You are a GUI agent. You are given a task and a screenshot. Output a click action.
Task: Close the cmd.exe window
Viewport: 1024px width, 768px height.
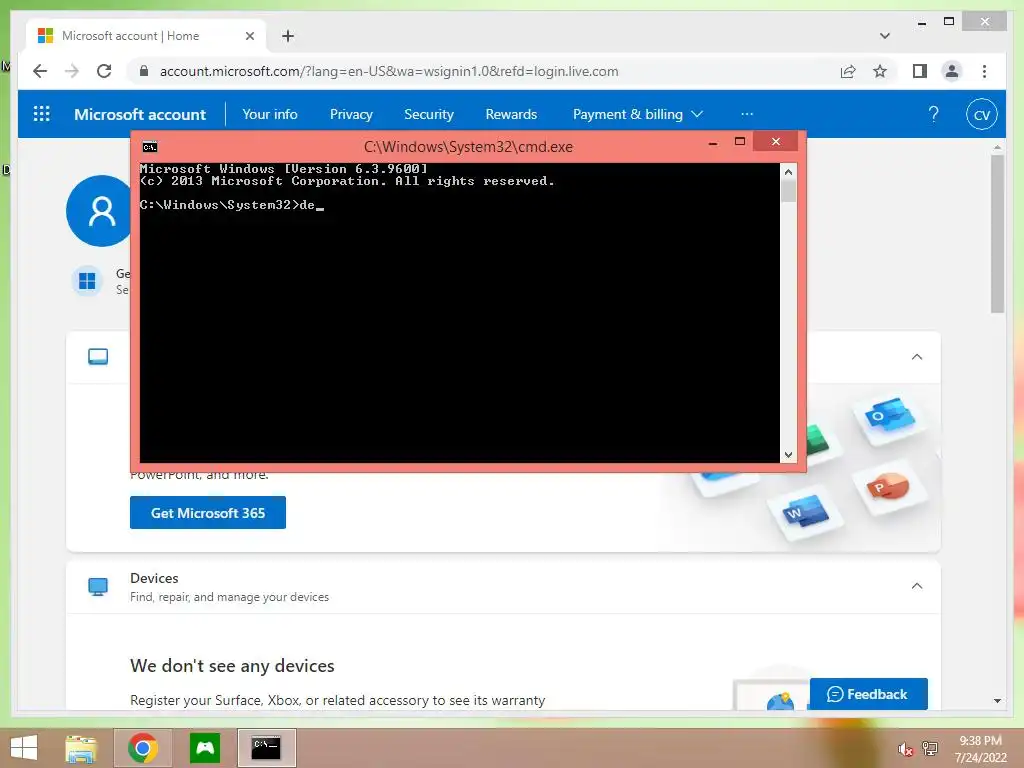point(776,142)
